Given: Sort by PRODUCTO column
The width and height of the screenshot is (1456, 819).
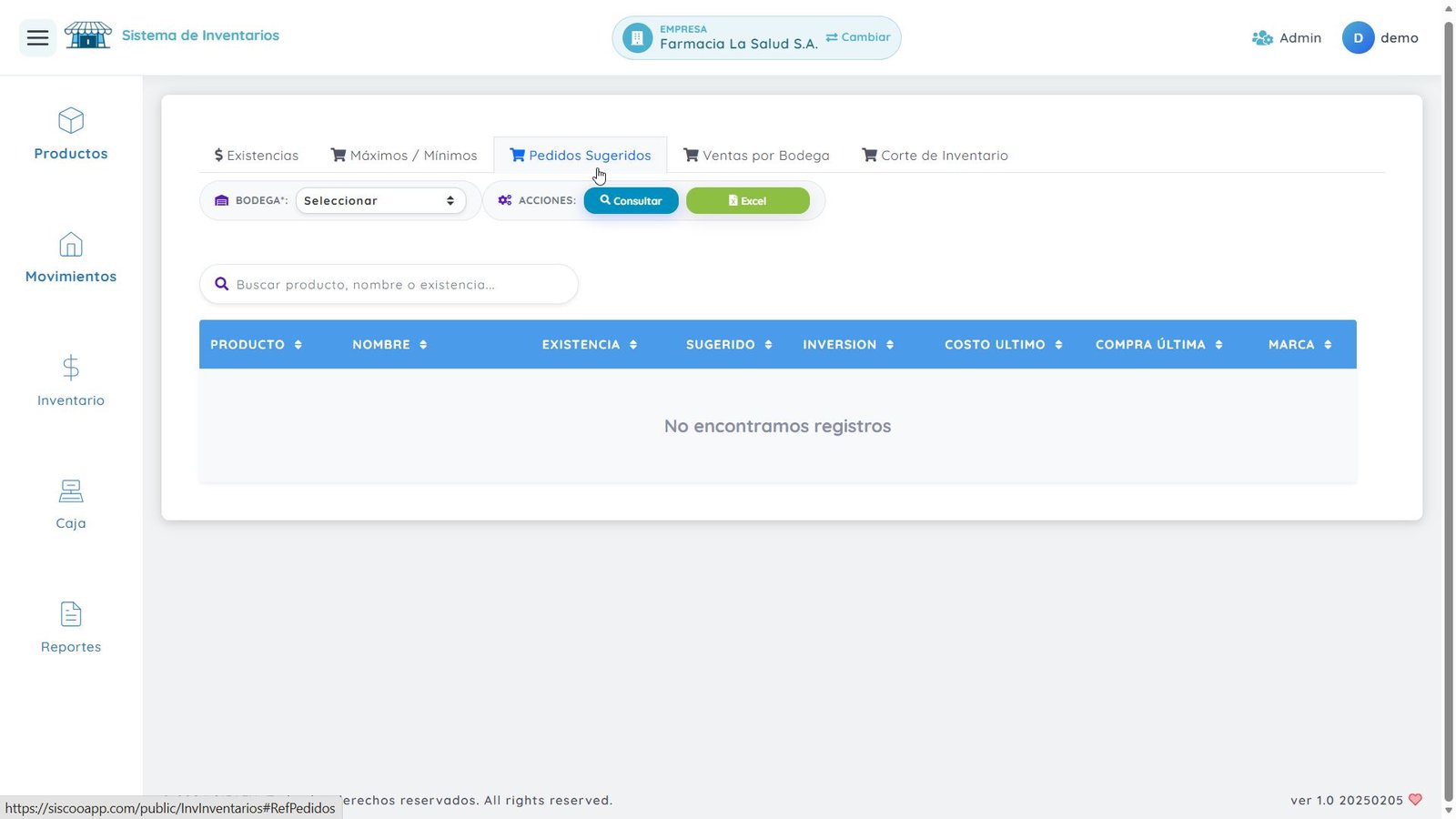Looking at the screenshot, I should (256, 344).
